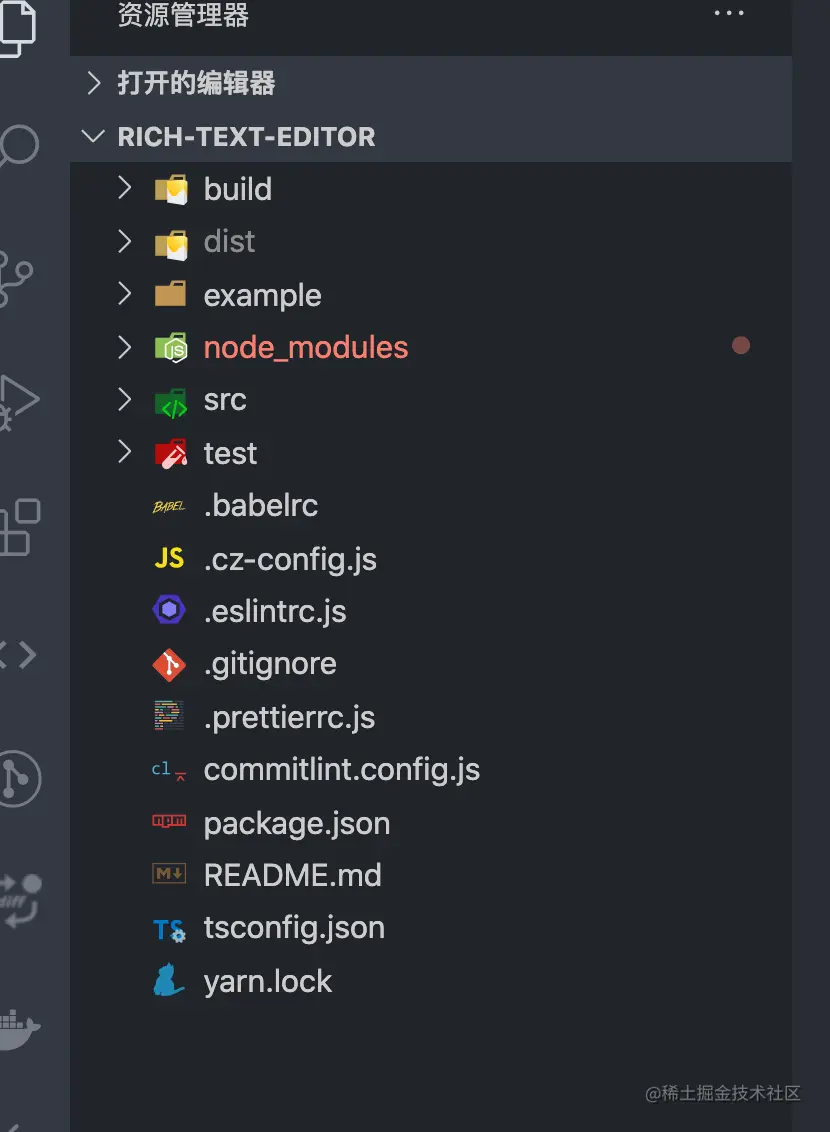
Task: Open the package.json file
Action: (296, 824)
